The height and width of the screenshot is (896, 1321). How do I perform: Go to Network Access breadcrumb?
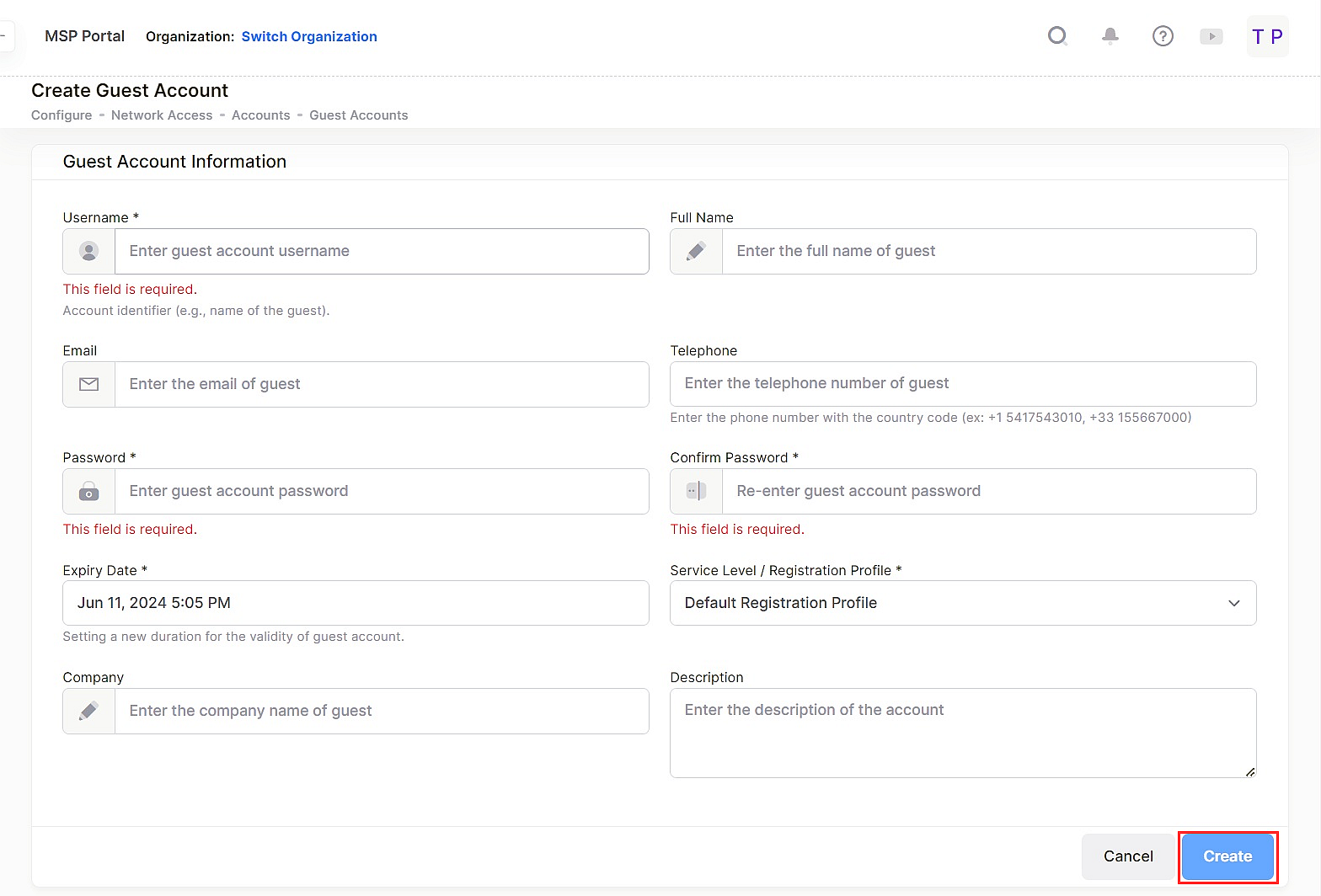pos(162,115)
